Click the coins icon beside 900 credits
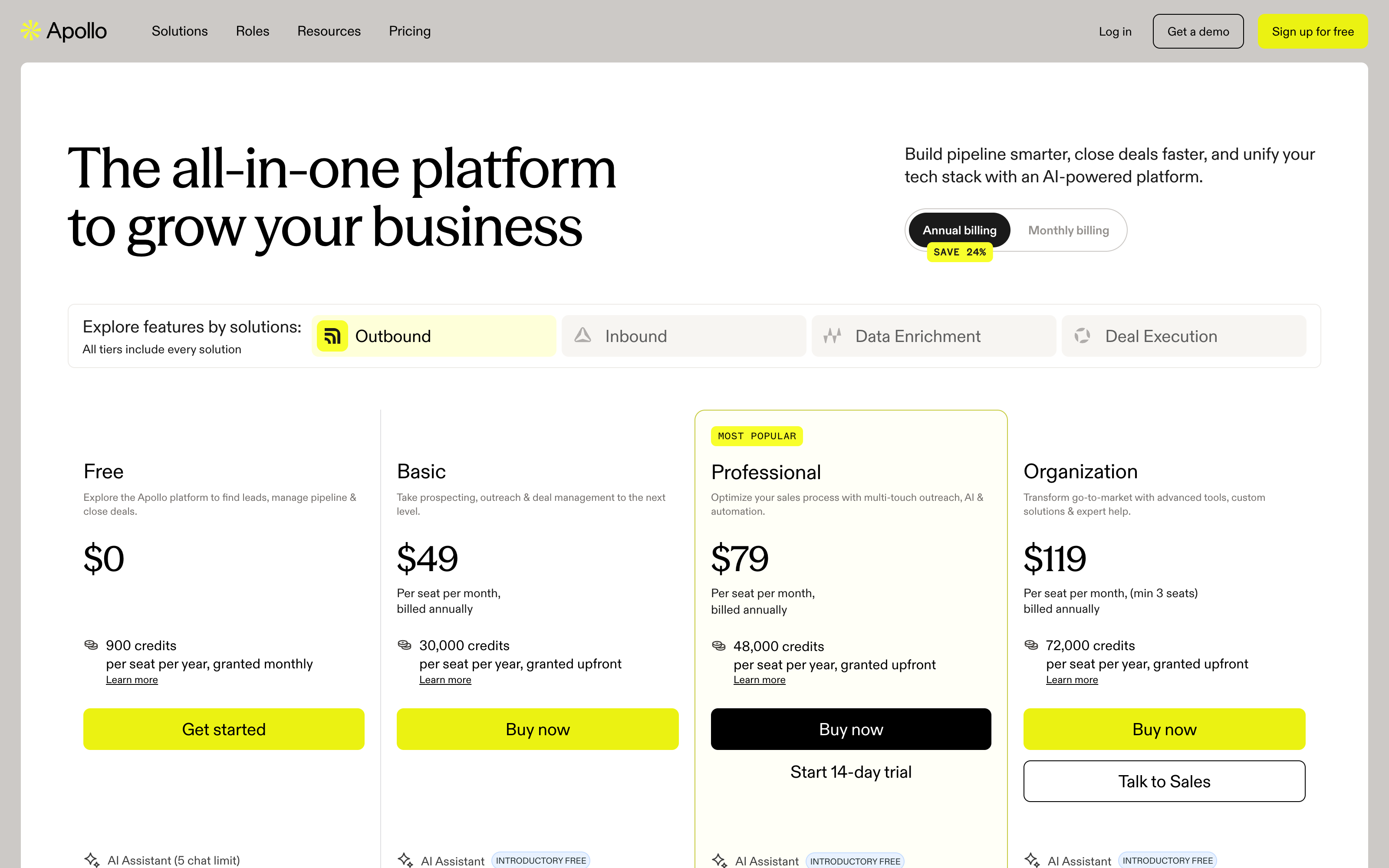The height and width of the screenshot is (868, 1389). pyautogui.click(x=91, y=645)
